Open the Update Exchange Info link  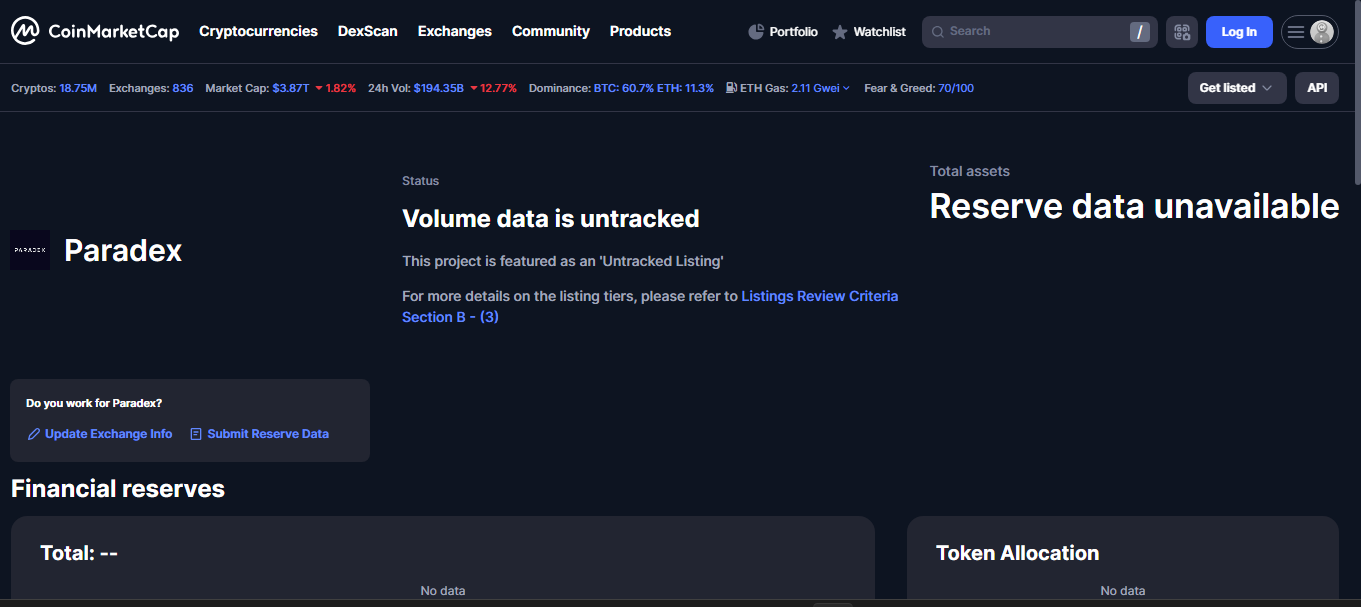(108, 434)
